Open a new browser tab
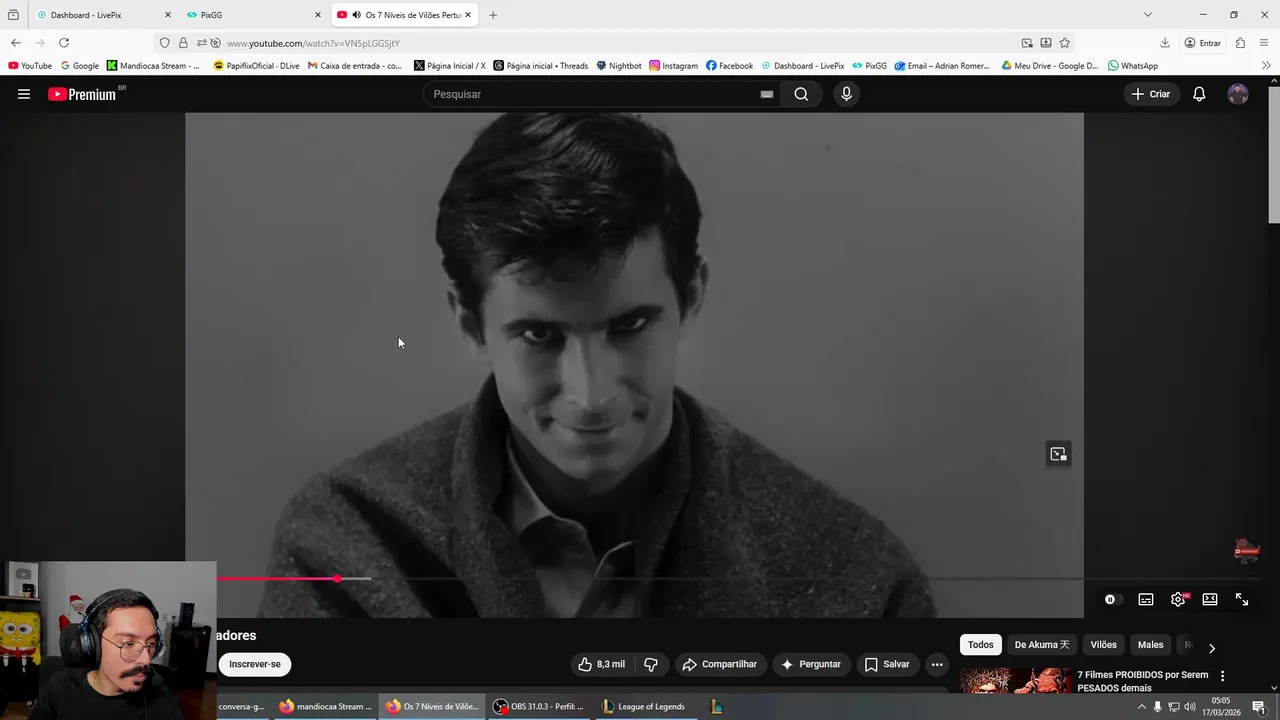The image size is (1280, 720). 493,15
